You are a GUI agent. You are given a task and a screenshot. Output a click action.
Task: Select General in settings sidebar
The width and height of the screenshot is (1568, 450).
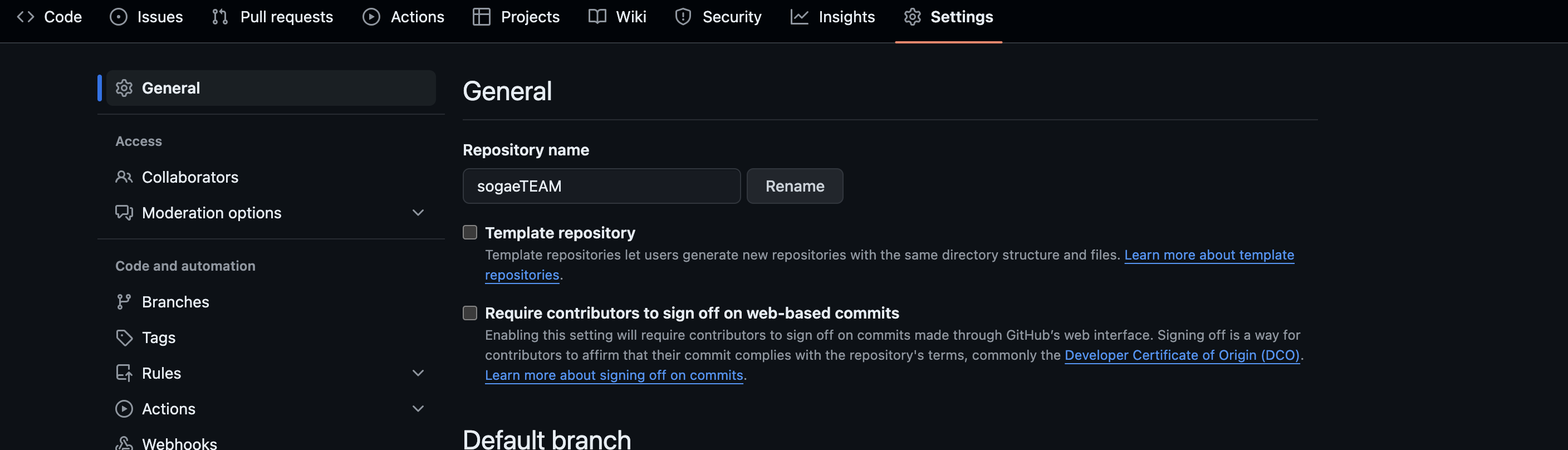(x=271, y=87)
